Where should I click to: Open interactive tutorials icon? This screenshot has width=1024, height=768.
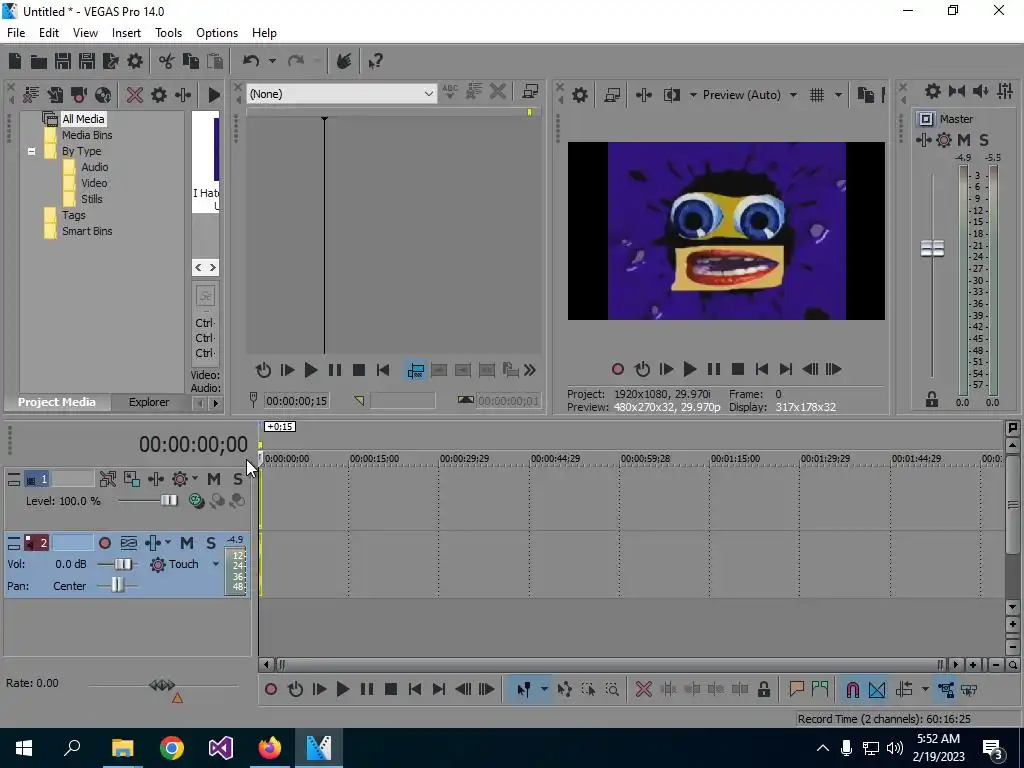(x=344, y=61)
